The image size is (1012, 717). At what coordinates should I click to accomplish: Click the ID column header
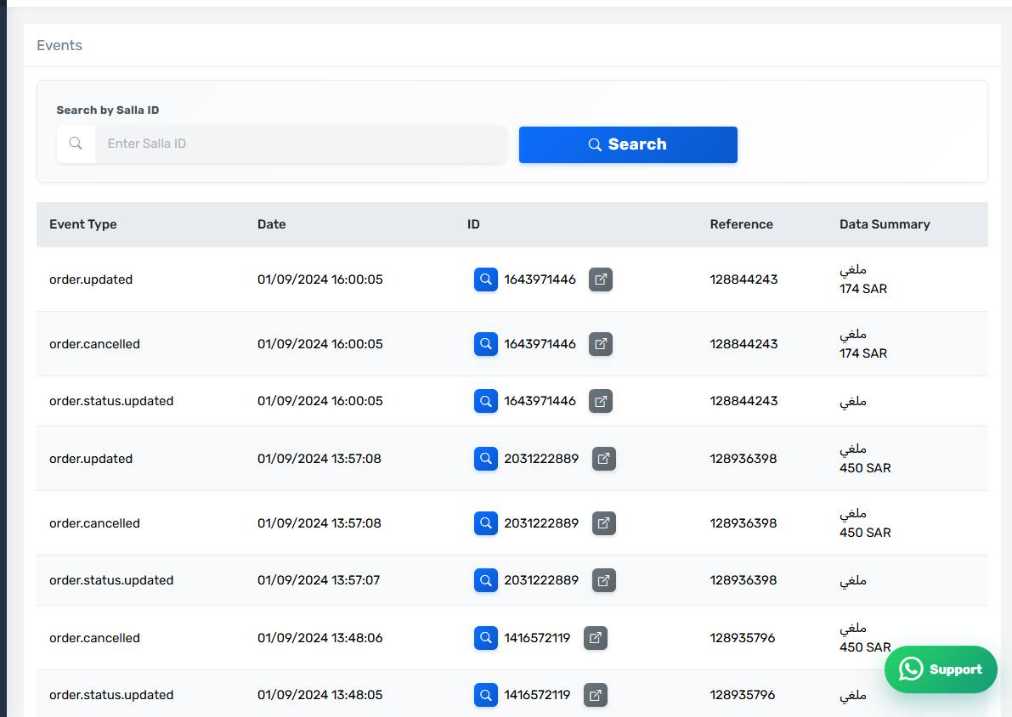pos(473,225)
